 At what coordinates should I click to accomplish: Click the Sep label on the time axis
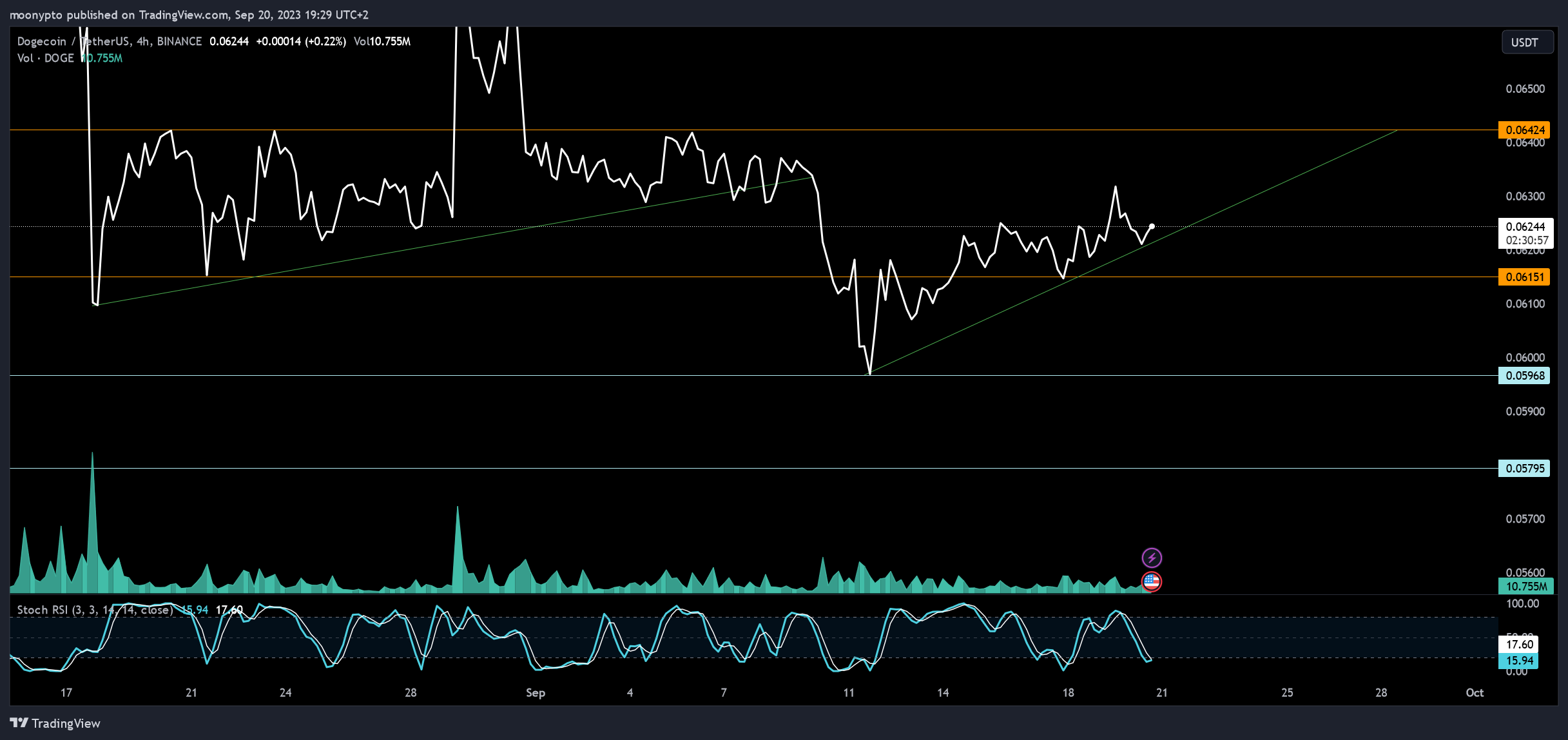click(x=536, y=693)
